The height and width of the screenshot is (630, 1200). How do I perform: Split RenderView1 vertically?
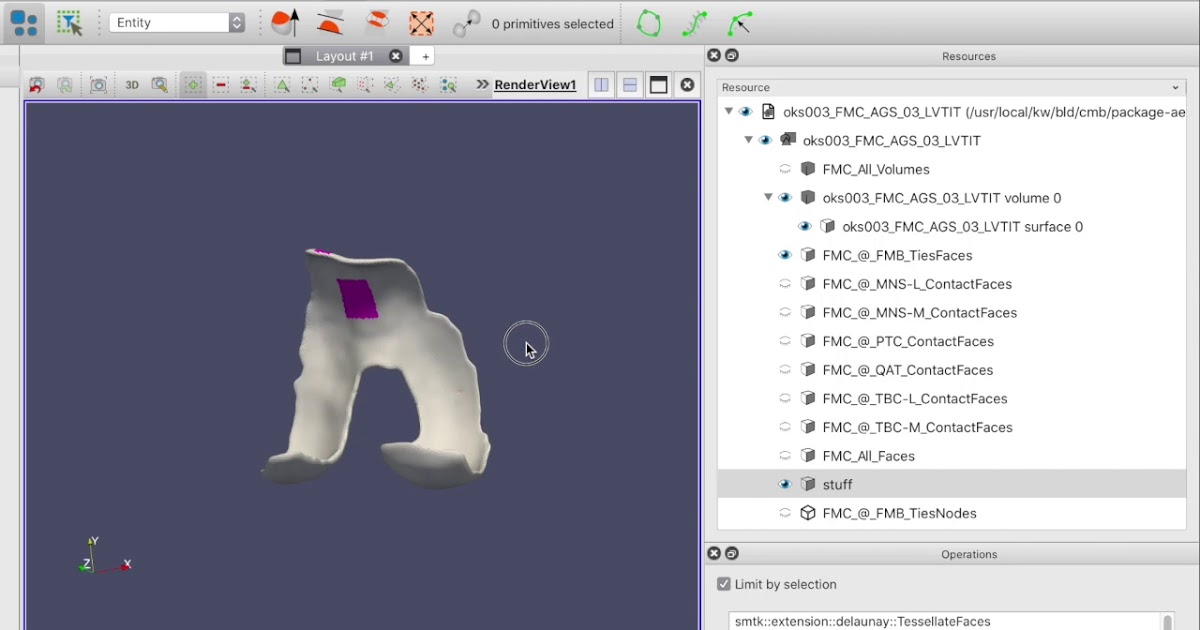pos(630,85)
